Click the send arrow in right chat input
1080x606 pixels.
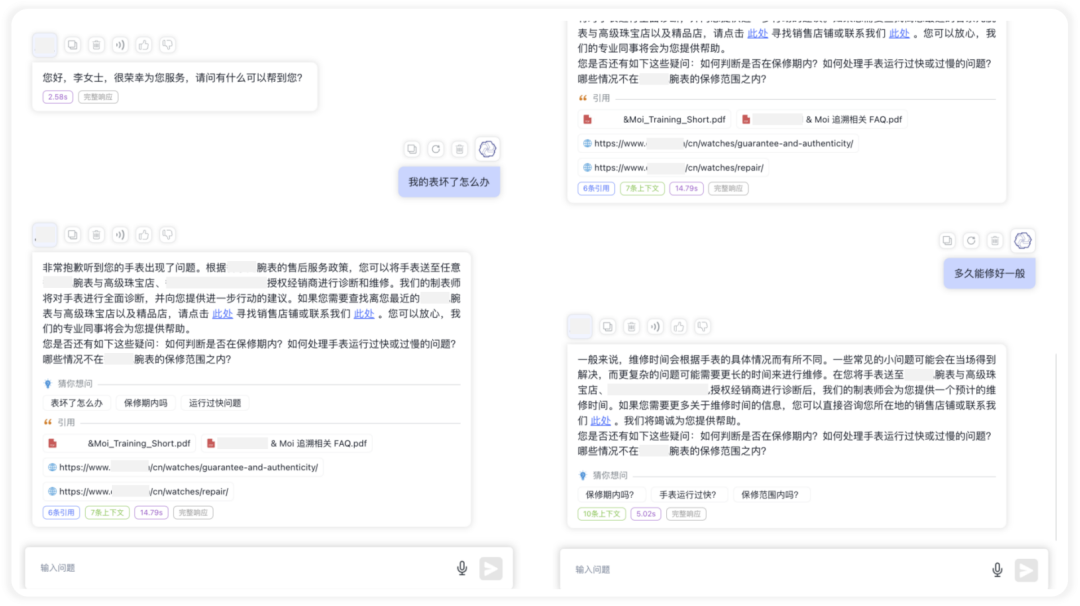(x=1026, y=570)
